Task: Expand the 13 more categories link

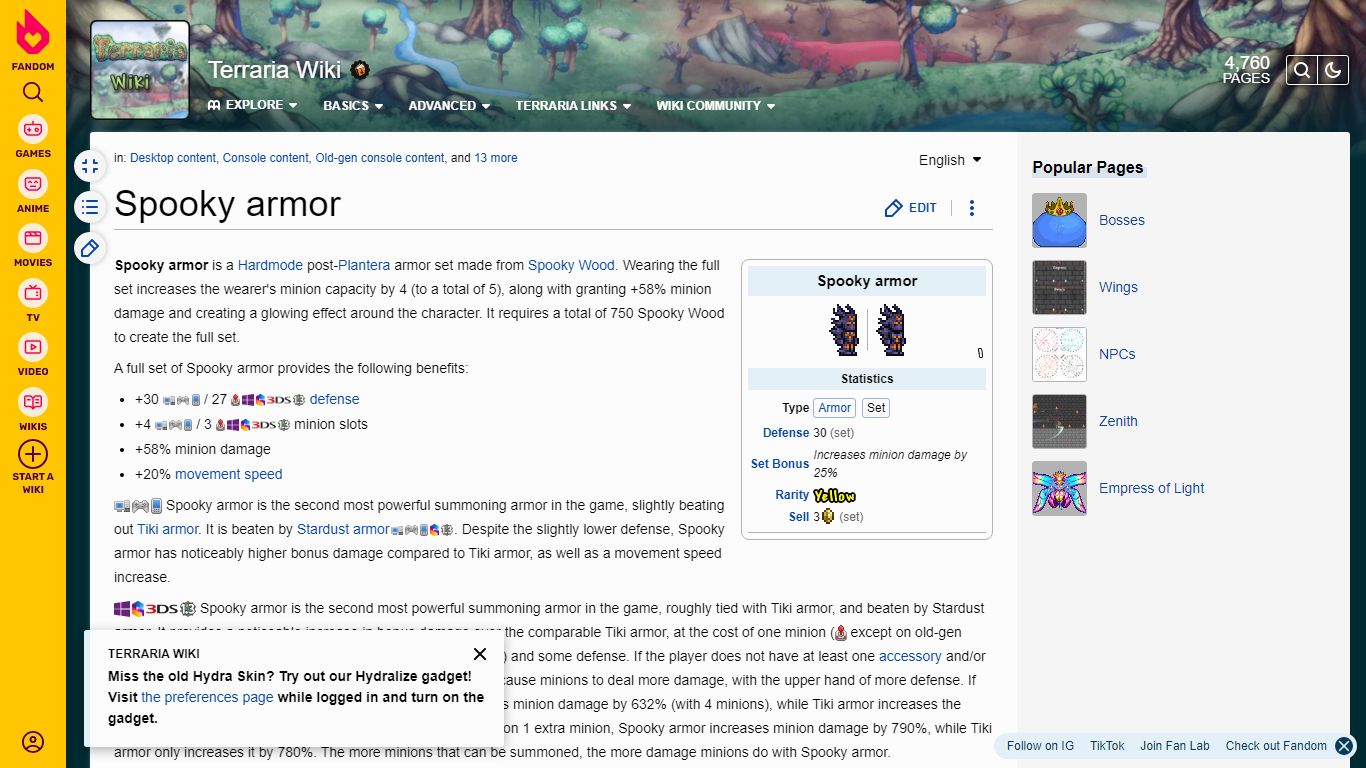Action: tap(496, 158)
